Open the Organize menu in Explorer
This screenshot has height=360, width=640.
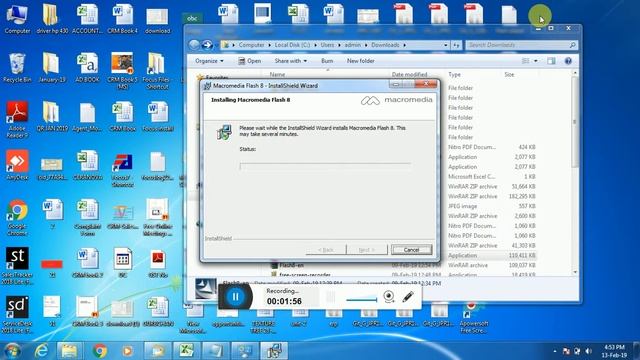[x=209, y=61]
